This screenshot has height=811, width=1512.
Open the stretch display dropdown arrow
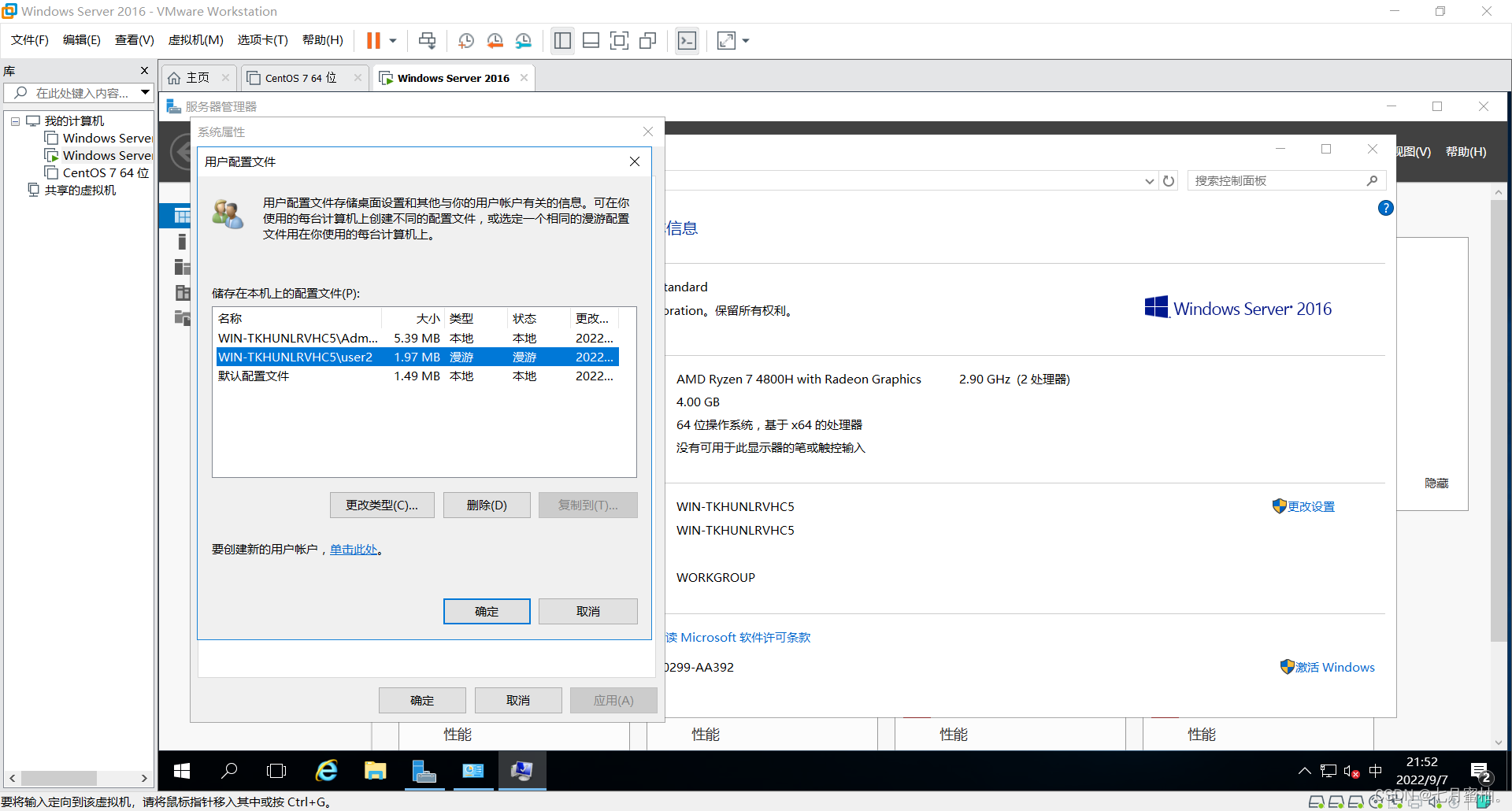pos(746,40)
